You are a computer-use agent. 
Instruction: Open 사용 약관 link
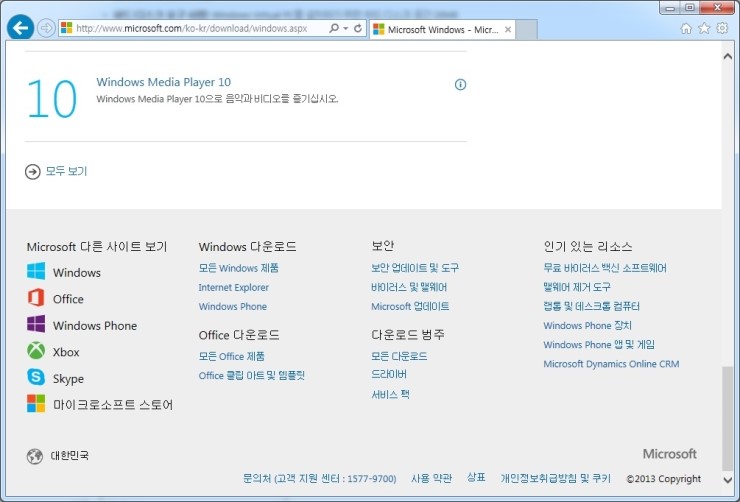tap(431, 479)
